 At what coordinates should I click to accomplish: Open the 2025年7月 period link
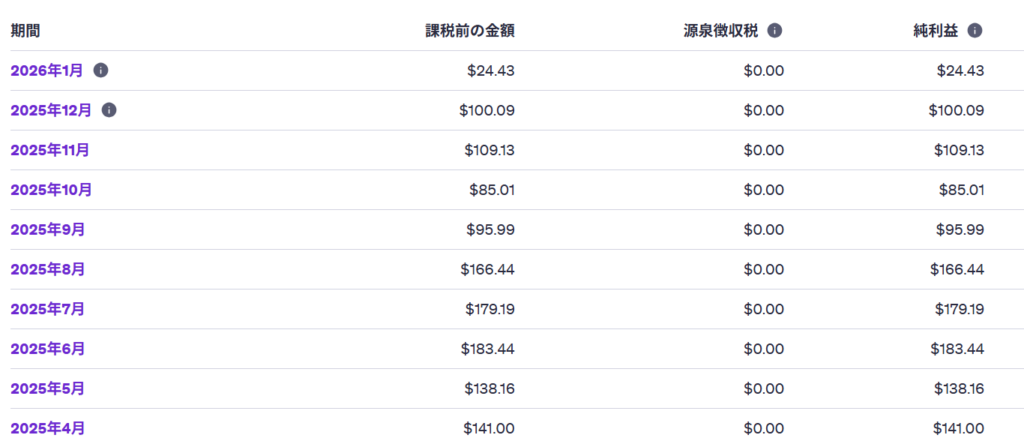coord(47,309)
